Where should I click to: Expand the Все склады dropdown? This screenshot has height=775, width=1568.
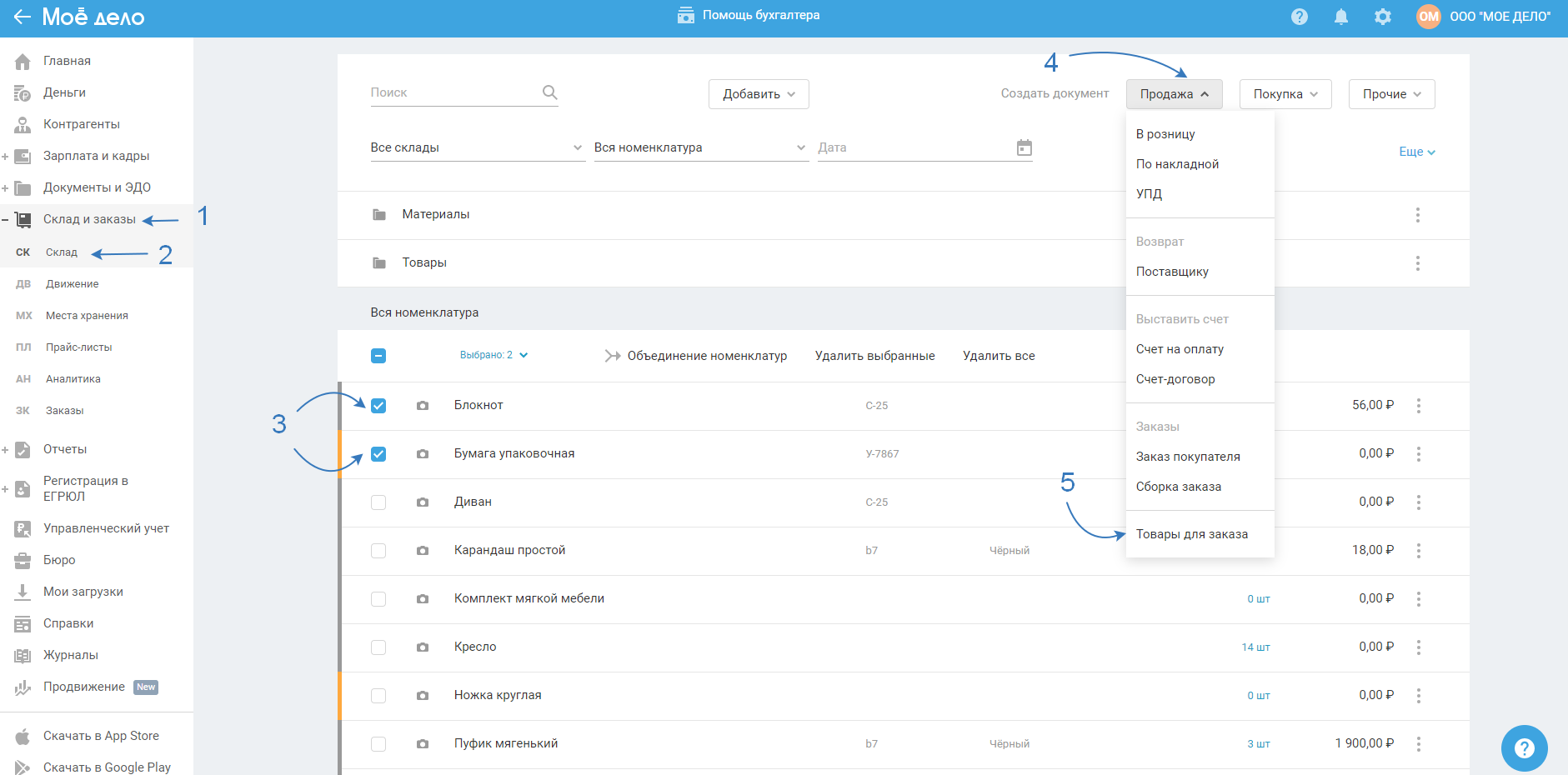[x=476, y=147]
